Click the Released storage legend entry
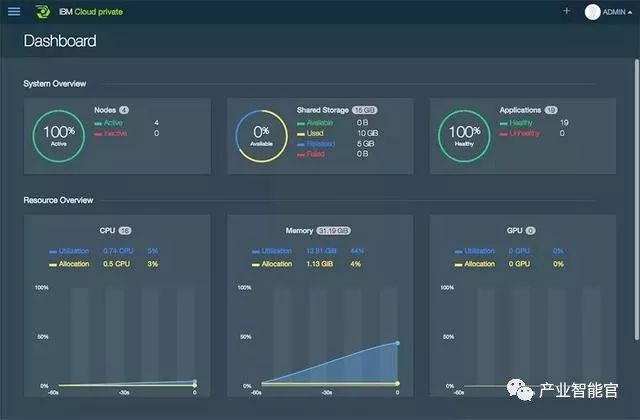 point(316,144)
